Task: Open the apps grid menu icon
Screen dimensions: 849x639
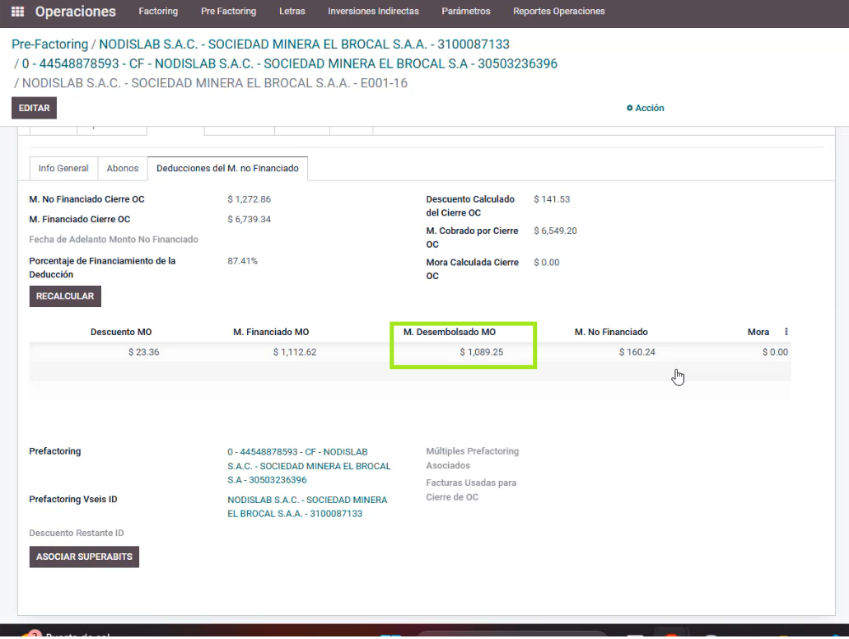Action: (x=17, y=12)
